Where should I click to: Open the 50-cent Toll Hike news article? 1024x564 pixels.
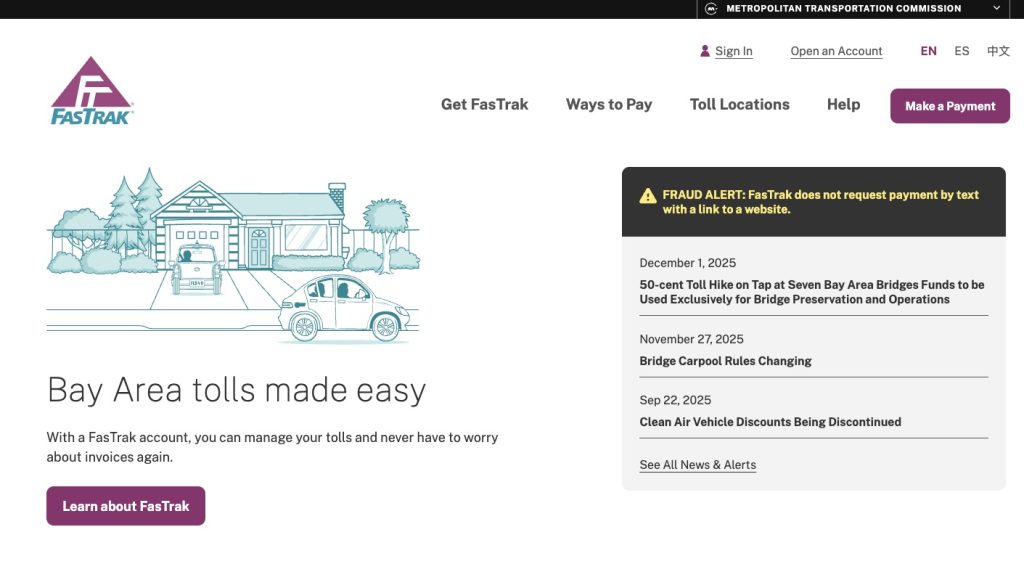coord(812,292)
